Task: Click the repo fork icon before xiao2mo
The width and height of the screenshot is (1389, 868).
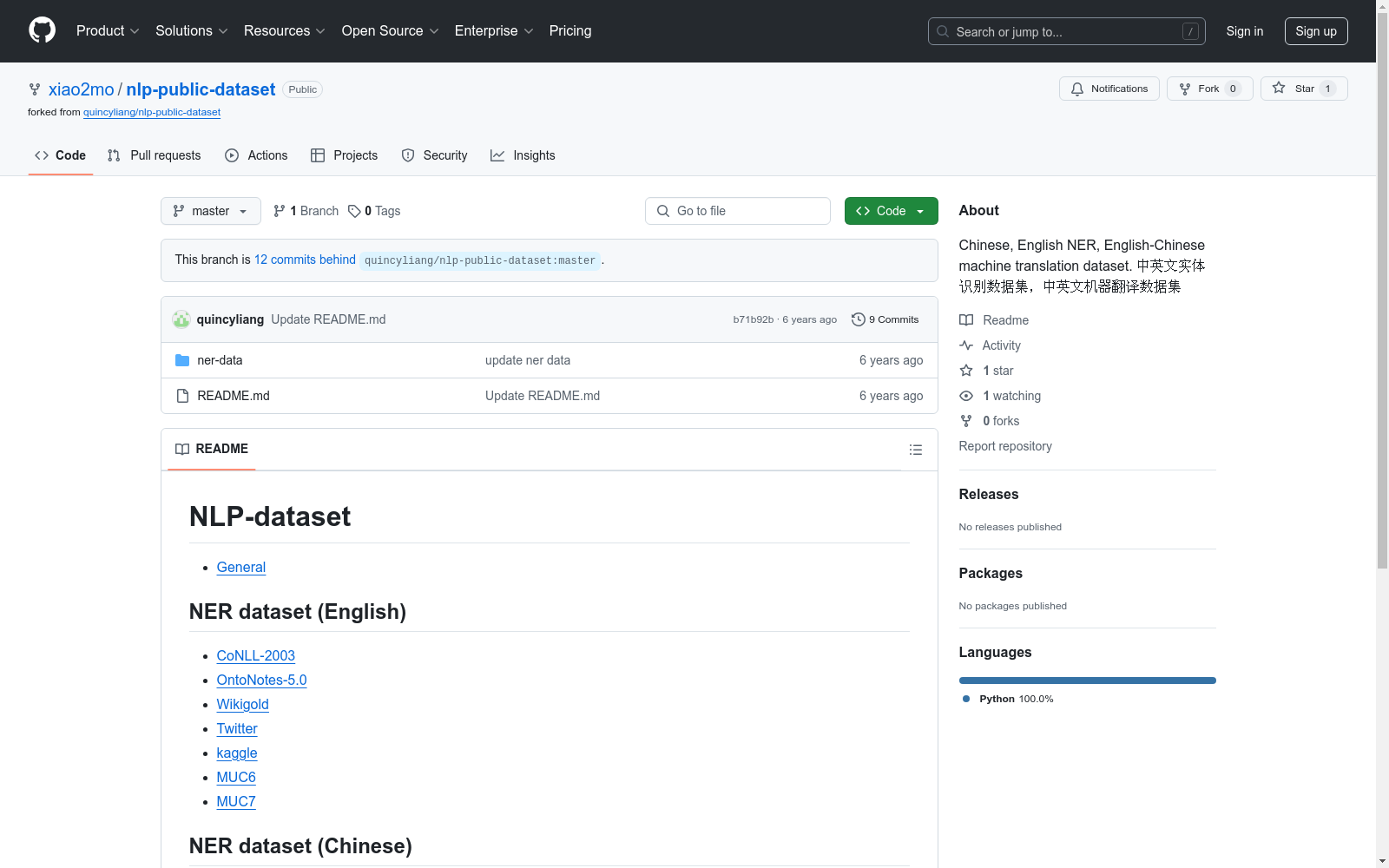Action: click(x=35, y=89)
